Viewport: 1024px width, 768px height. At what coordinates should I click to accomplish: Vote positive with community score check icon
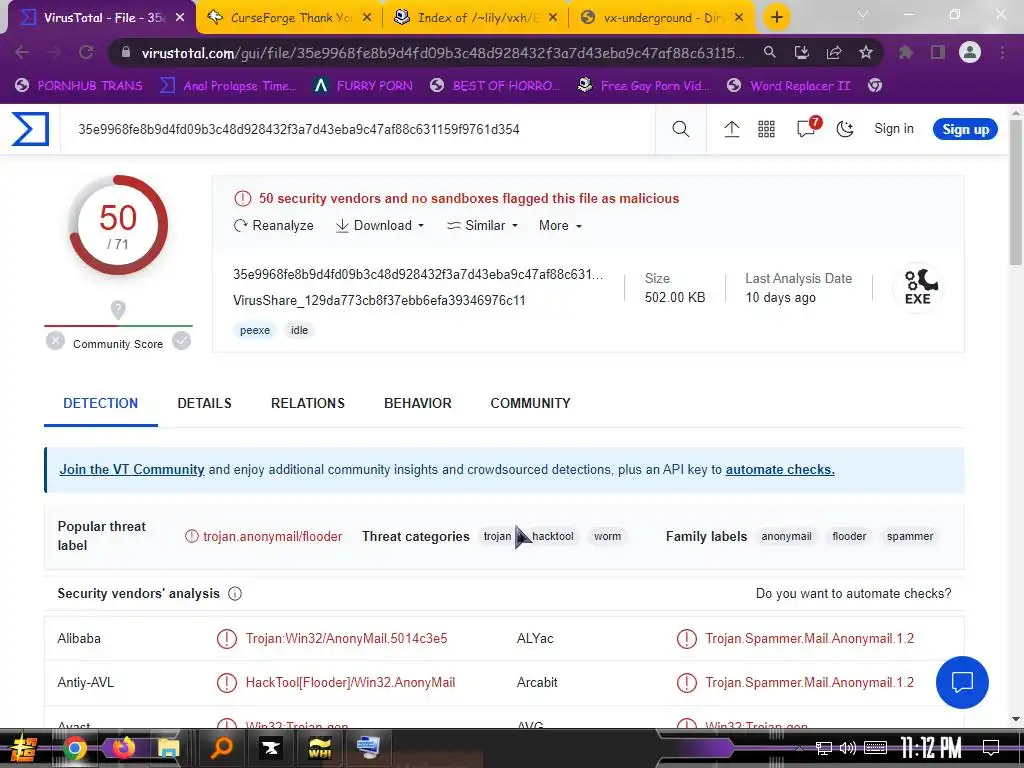click(182, 340)
